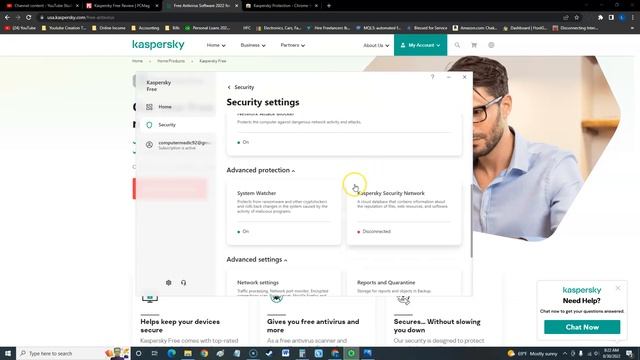Viewport: 640px width, 360px height.
Task: Switch to the Kaspersky Protection Chrome tab
Action: click(281, 6)
